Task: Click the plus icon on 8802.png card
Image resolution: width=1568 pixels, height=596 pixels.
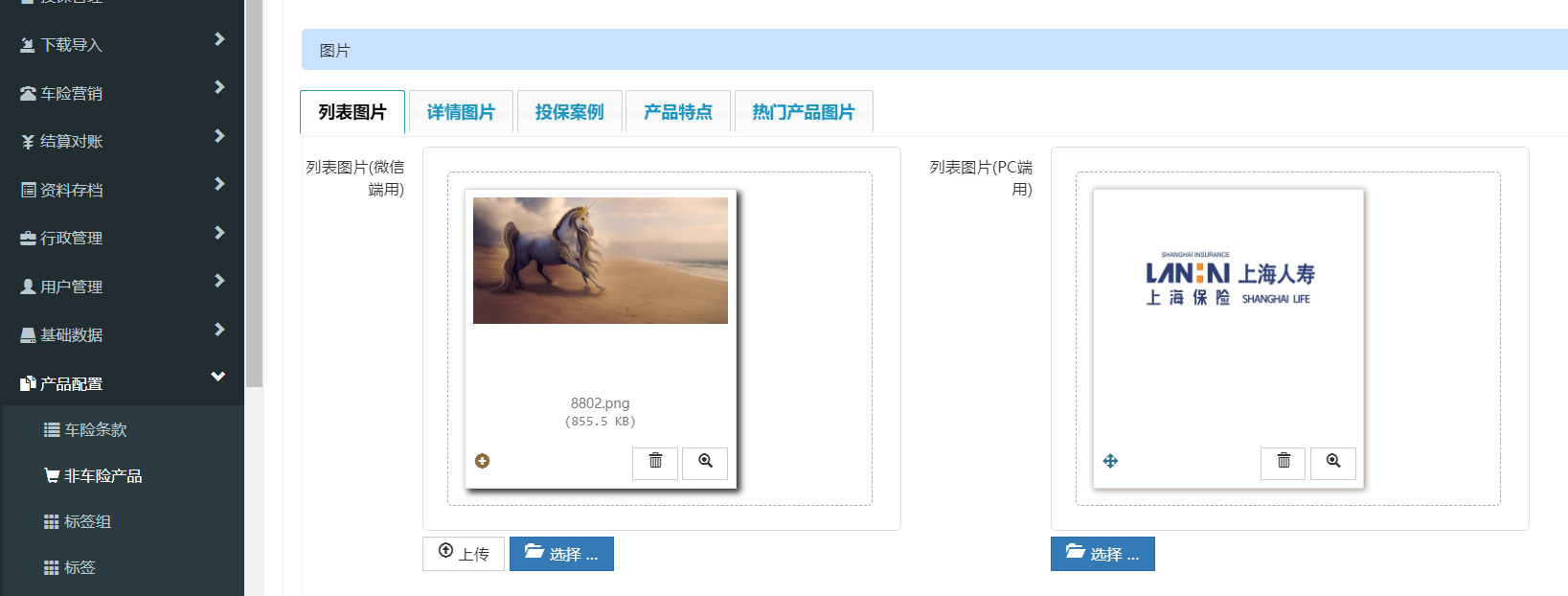Action: pyautogui.click(x=483, y=461)
